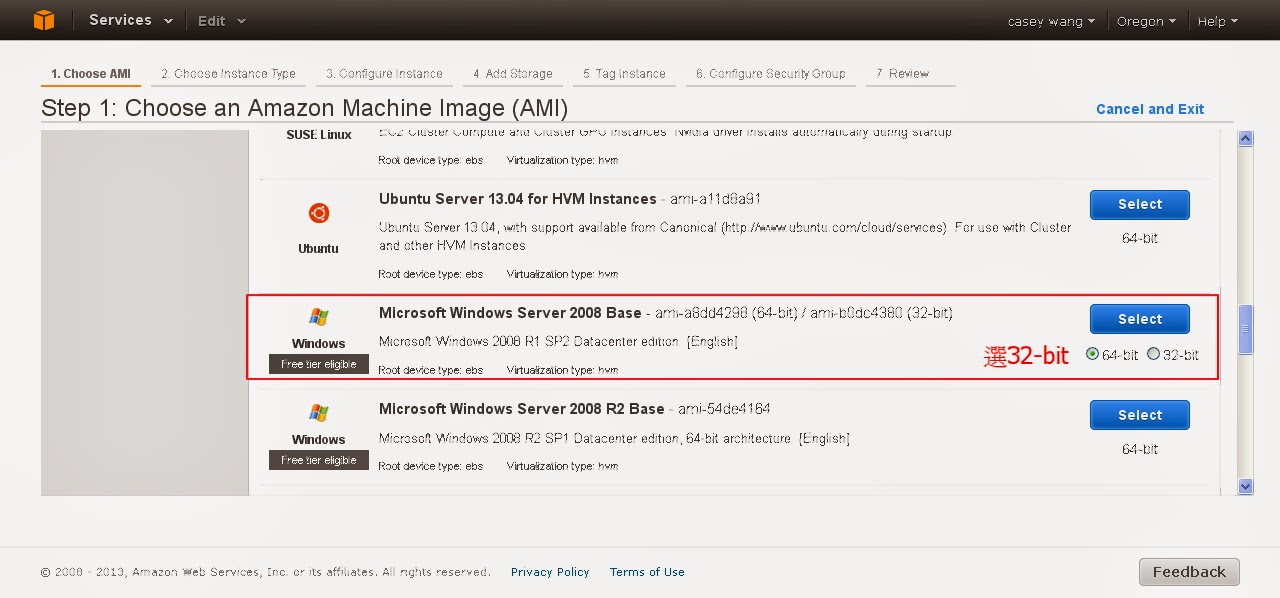1280x598 pixels.
Task: Go to 5. Tag Instance tab
Action: tap(624, 74)
